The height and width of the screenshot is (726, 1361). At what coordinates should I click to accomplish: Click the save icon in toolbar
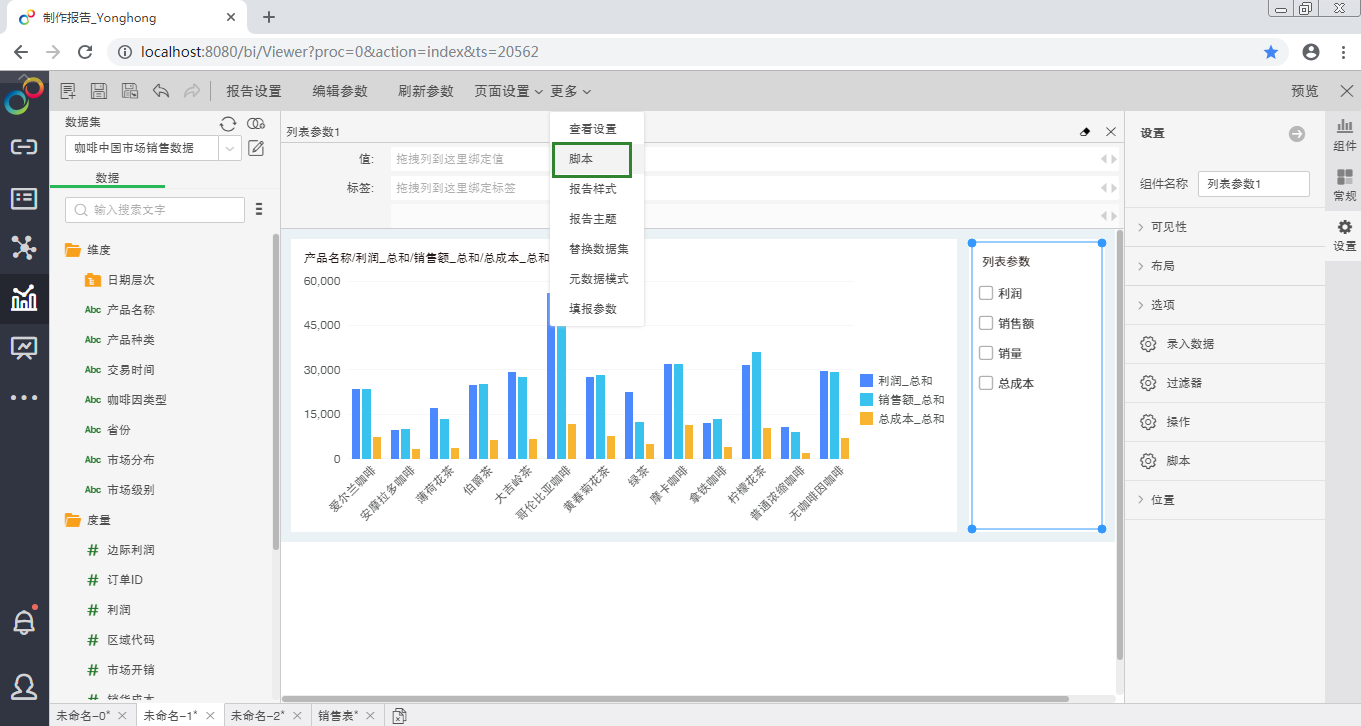point(99,91)
